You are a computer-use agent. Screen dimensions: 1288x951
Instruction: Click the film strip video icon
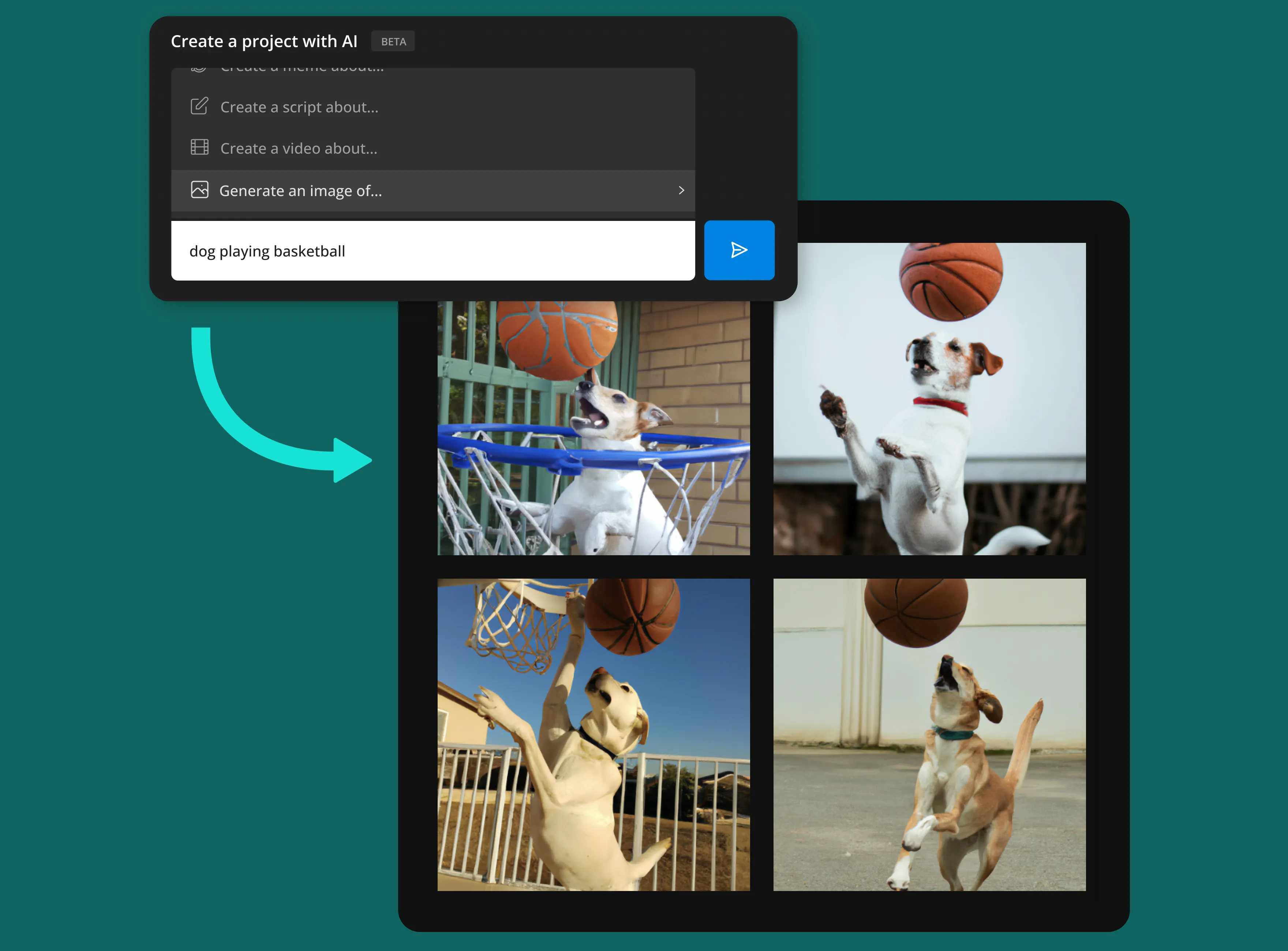[199, 147]
